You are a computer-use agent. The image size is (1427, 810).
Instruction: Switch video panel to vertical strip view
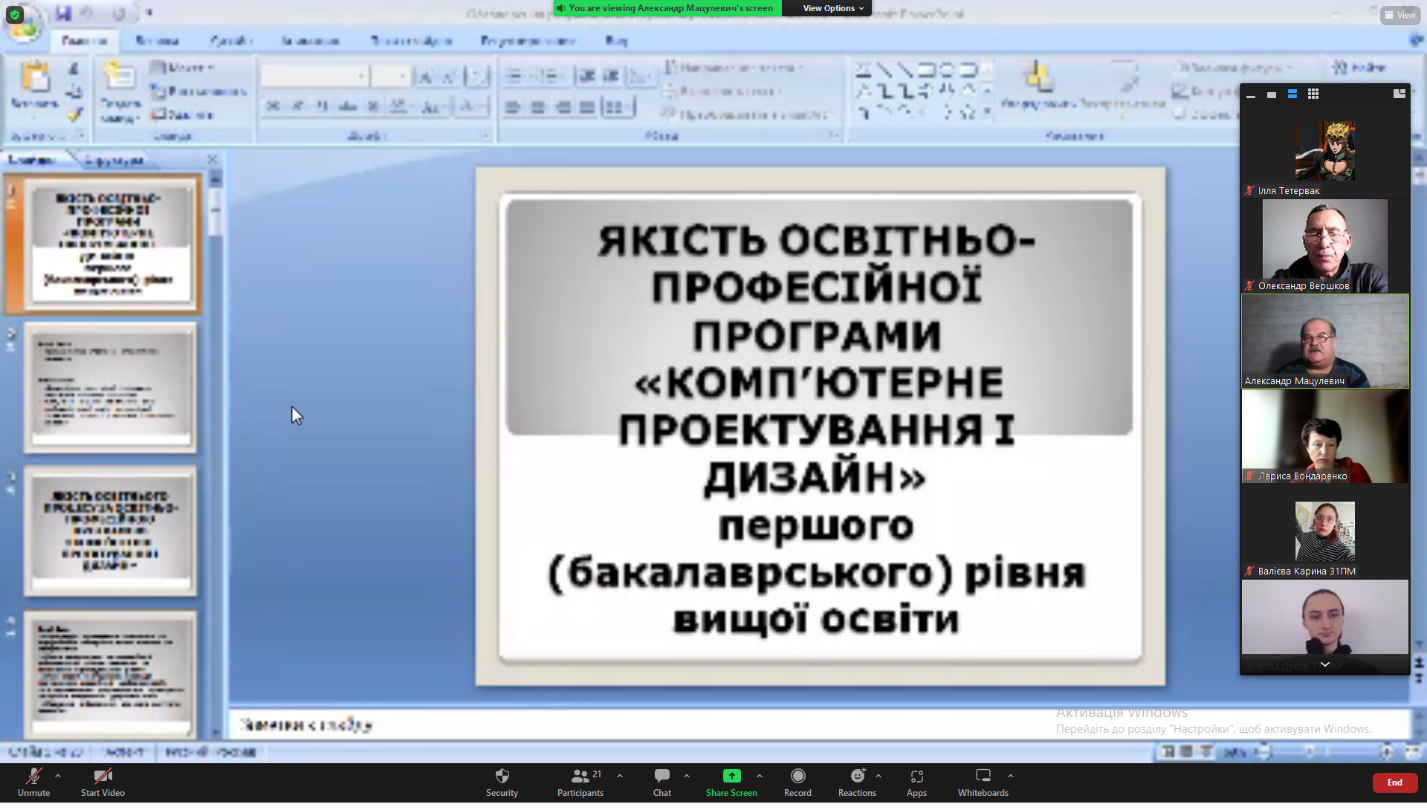[x=1292, y=94]
